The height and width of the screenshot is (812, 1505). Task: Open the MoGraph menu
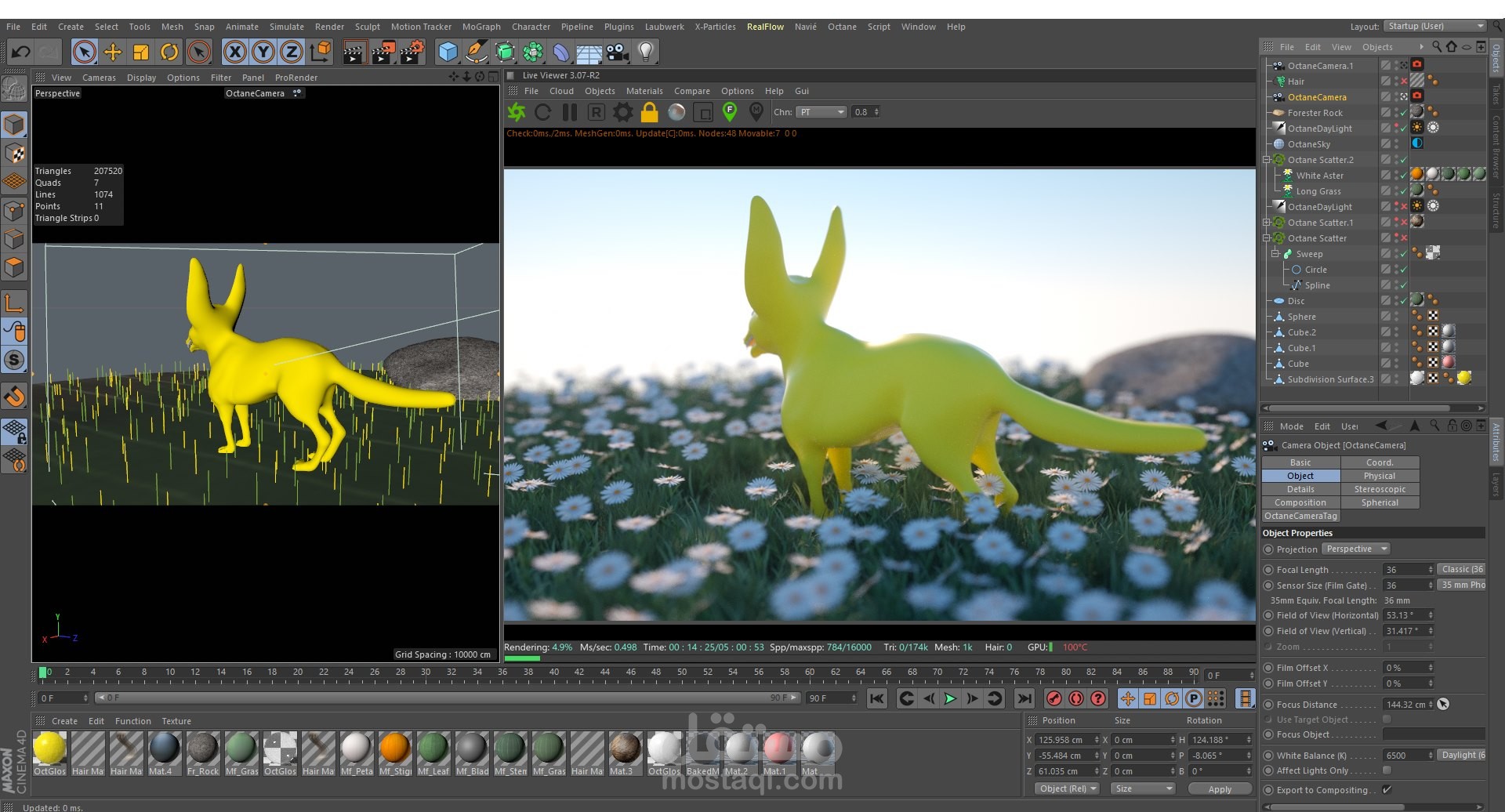point(481,26)
